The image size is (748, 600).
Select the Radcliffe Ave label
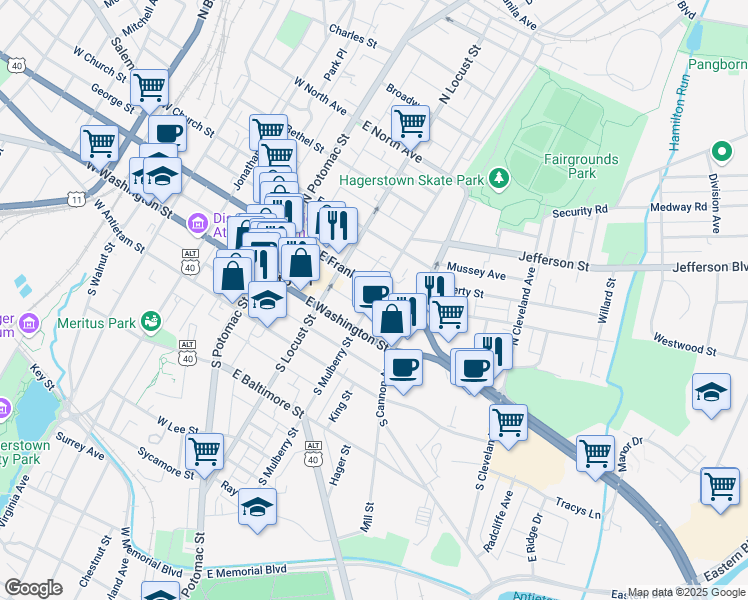pyautogui.click(x=498, y=522)
